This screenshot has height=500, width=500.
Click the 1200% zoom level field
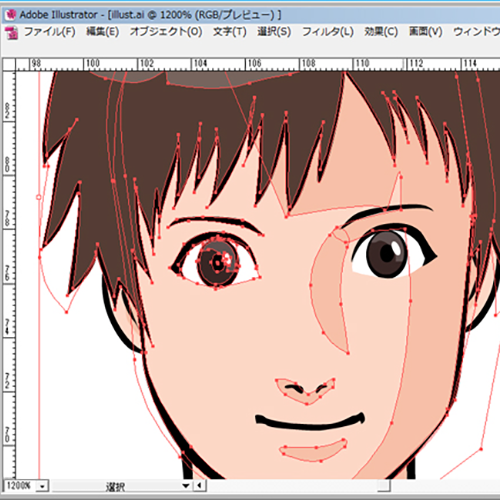pyautogui.click(x=19, y=486)
